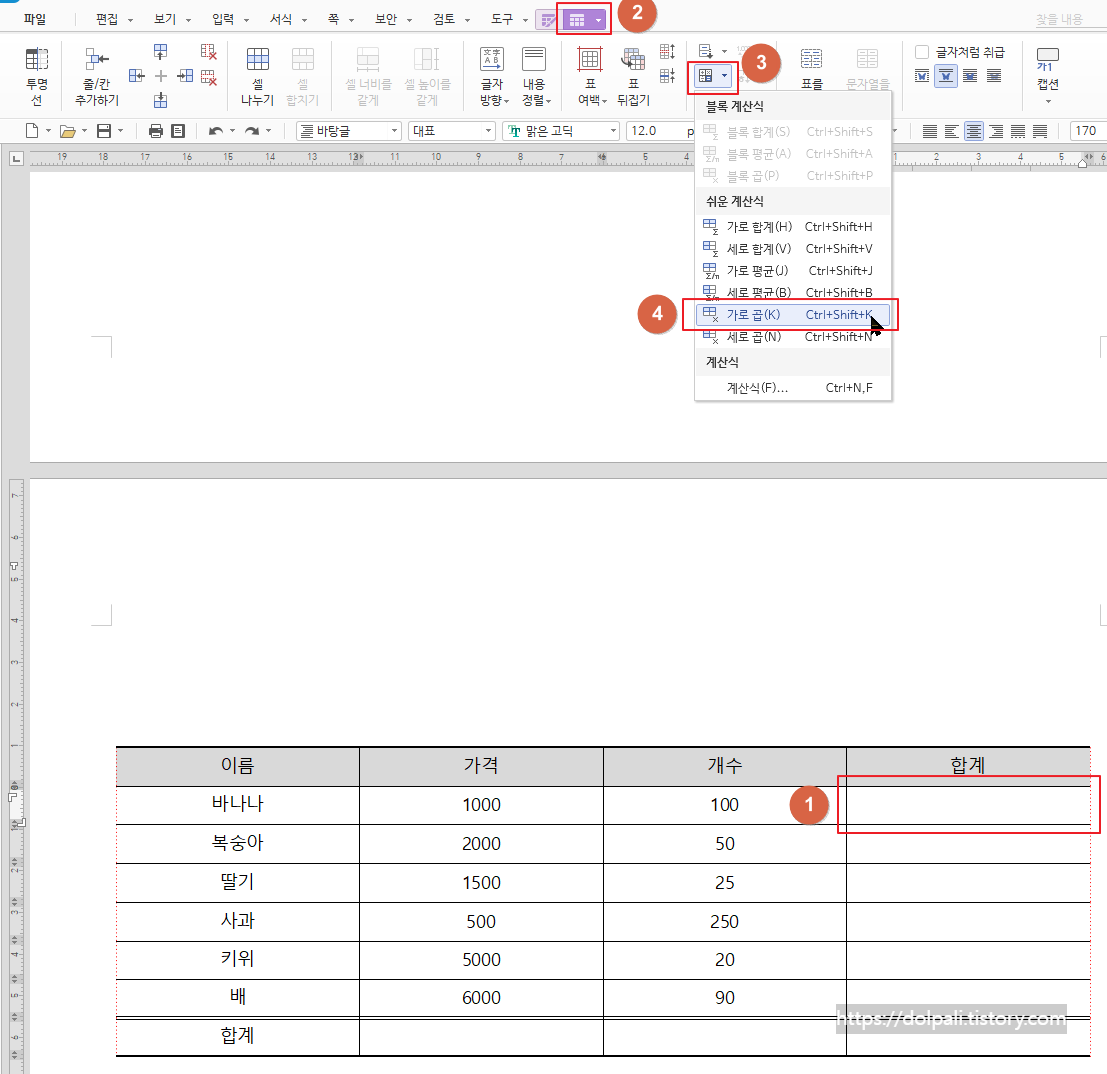Select the first text wrap style icon

922,76
